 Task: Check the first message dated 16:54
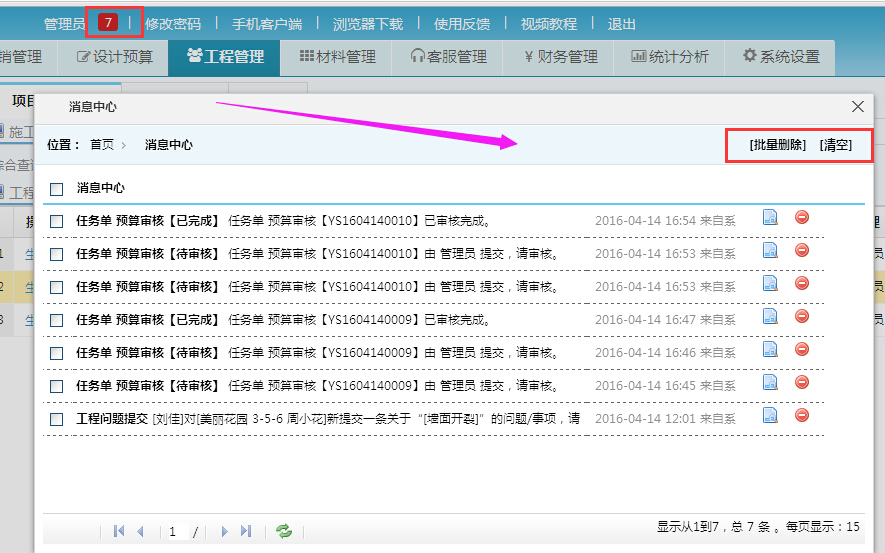(x=57, y=221)
